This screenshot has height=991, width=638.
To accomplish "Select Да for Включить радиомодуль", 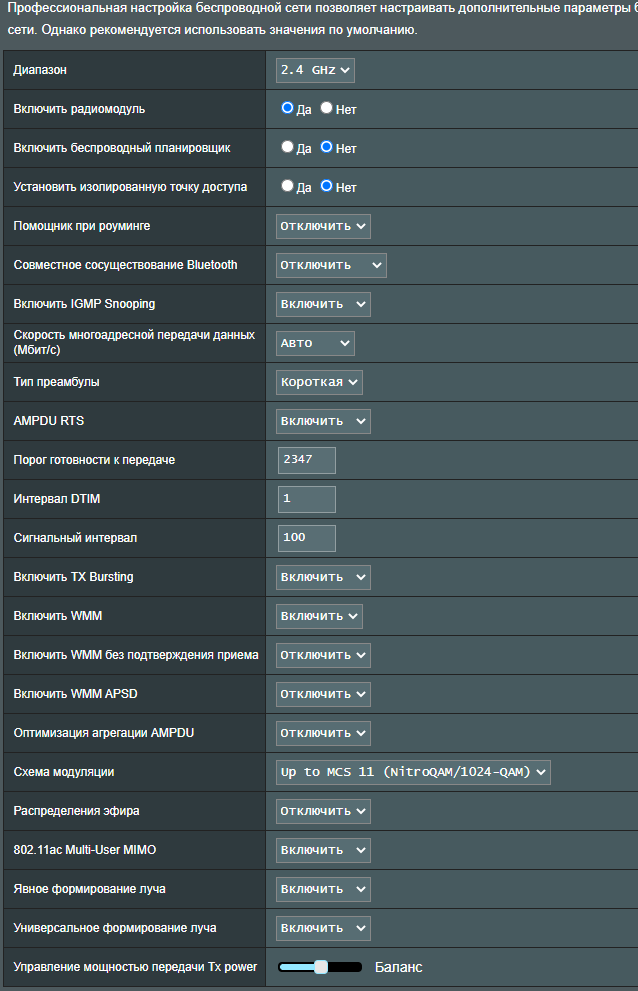I will coord(288,108).
